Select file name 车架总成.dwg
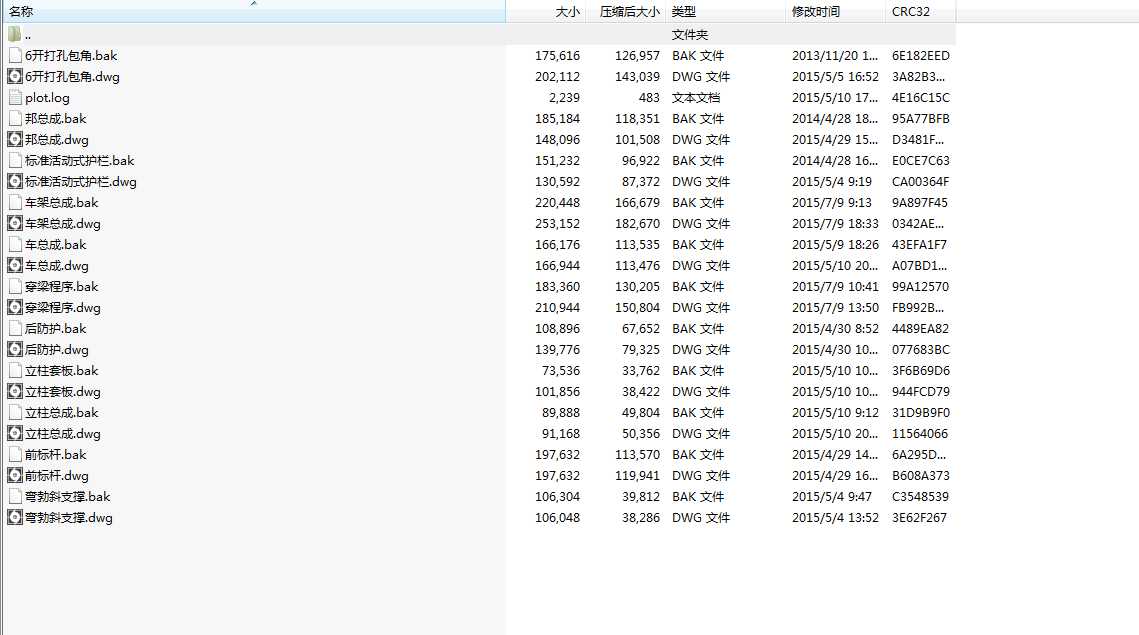This screenshot has height=635, width=1139. [x=62, y=225]
